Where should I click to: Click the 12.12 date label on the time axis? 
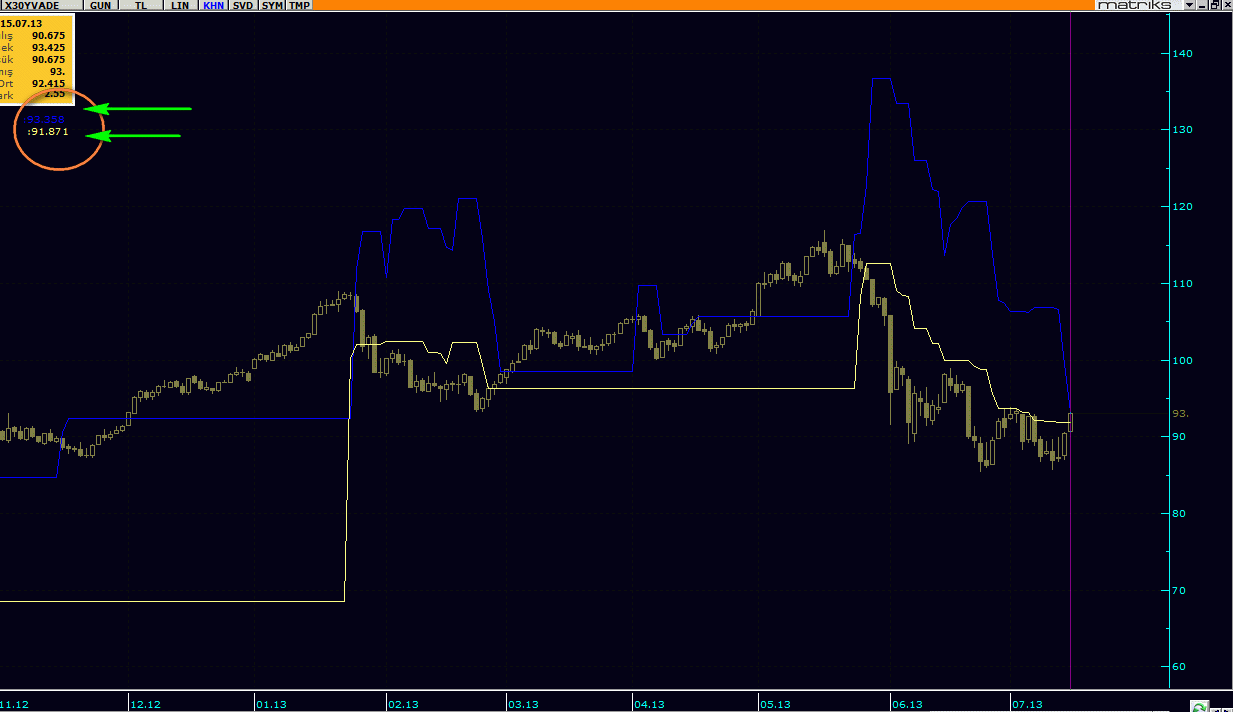pos(146,704)
